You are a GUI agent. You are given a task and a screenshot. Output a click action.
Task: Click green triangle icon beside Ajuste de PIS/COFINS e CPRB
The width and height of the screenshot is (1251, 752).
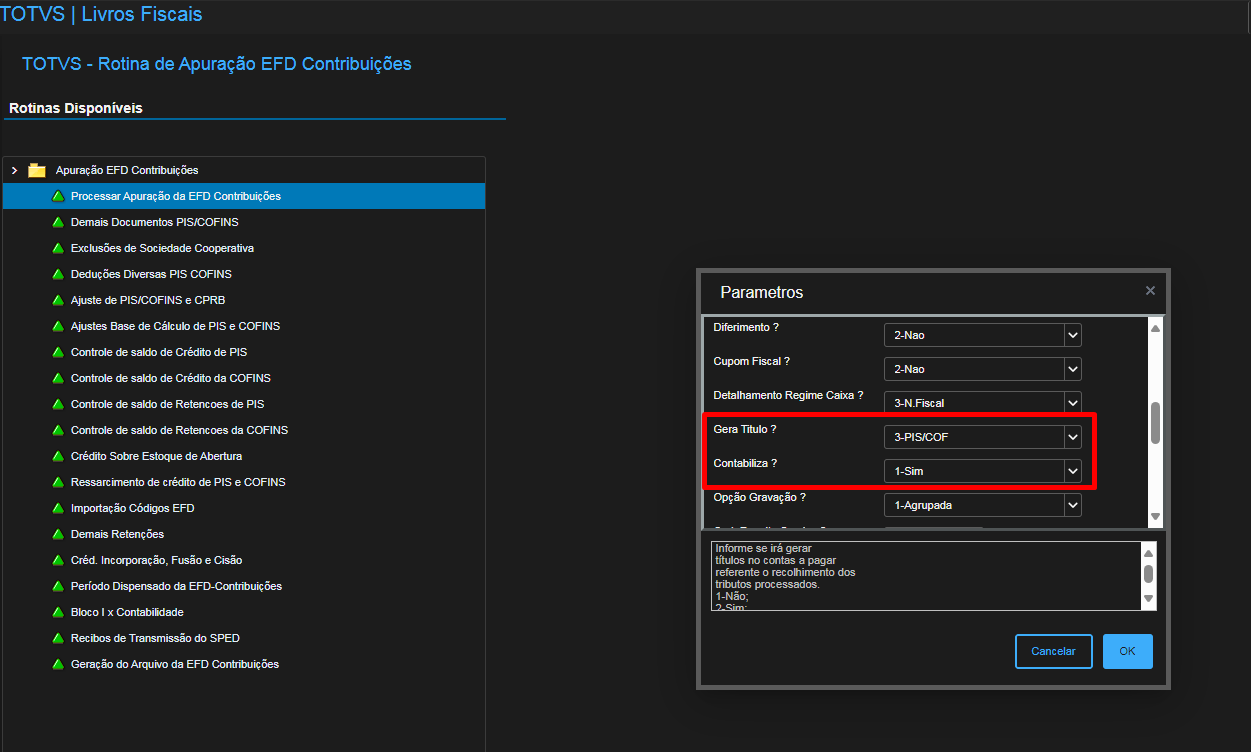[x=58, y=300]
